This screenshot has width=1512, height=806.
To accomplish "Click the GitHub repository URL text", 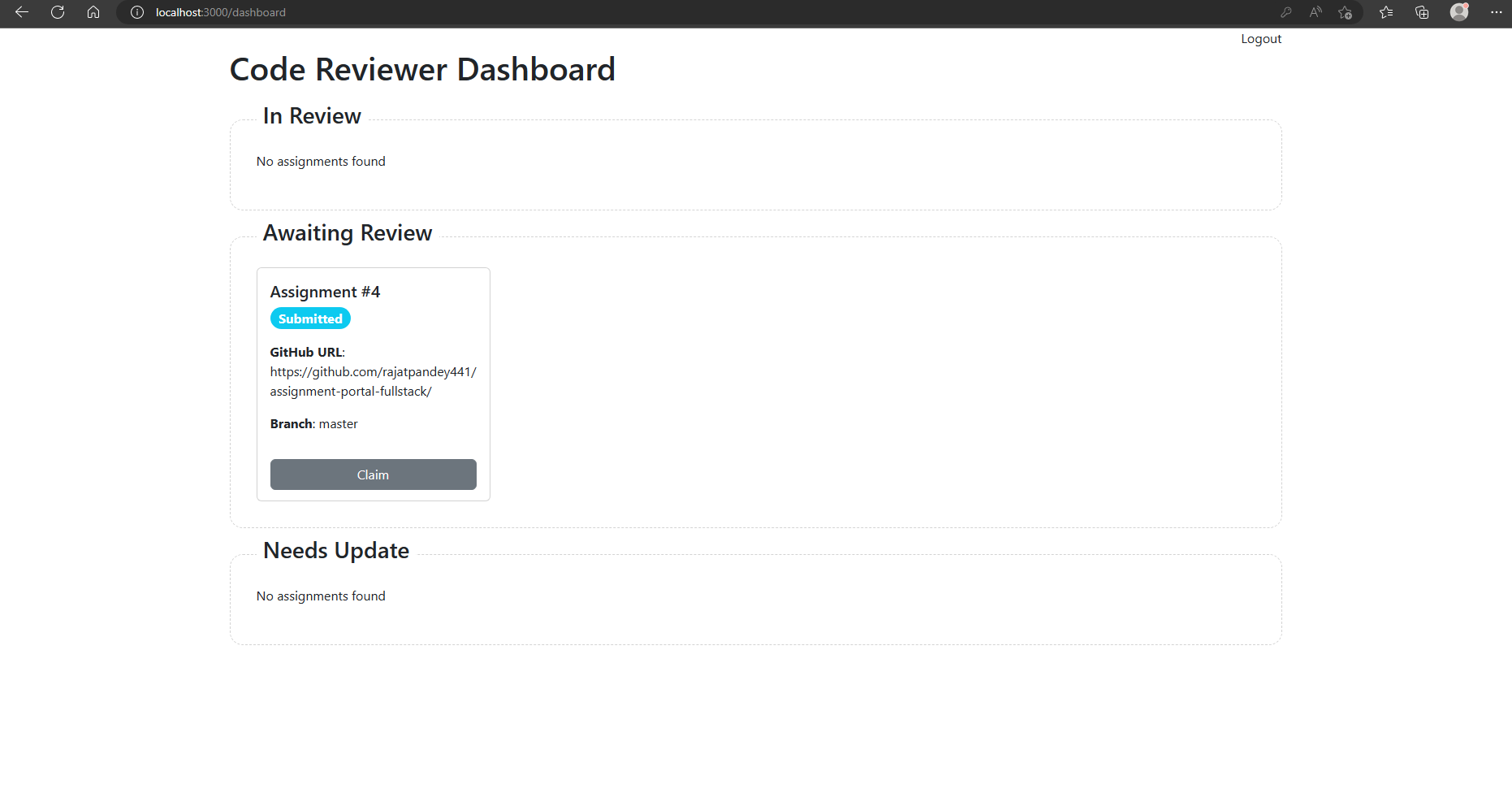I will coord(374,382).
